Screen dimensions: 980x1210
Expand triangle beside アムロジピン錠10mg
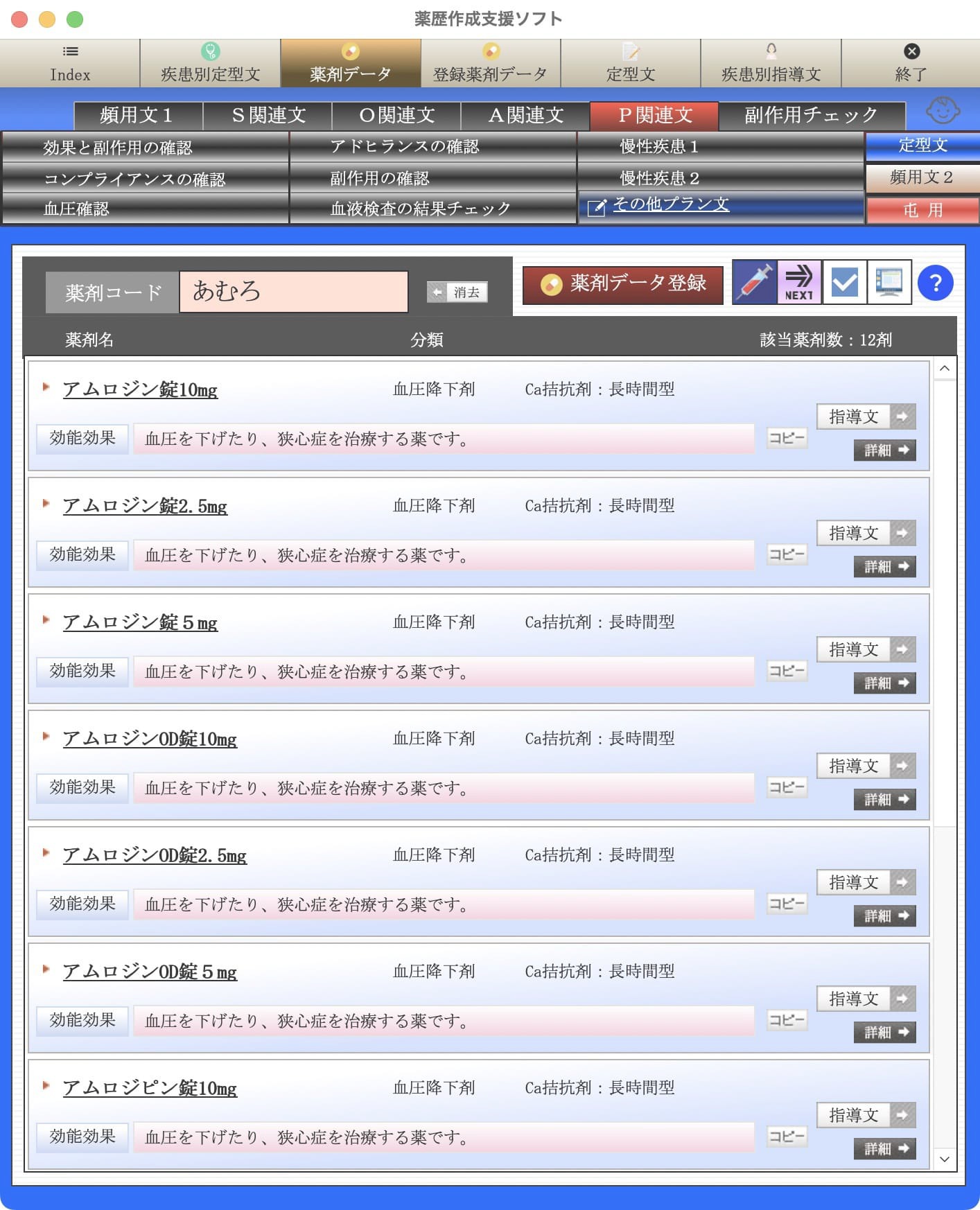coord(46,1086)
